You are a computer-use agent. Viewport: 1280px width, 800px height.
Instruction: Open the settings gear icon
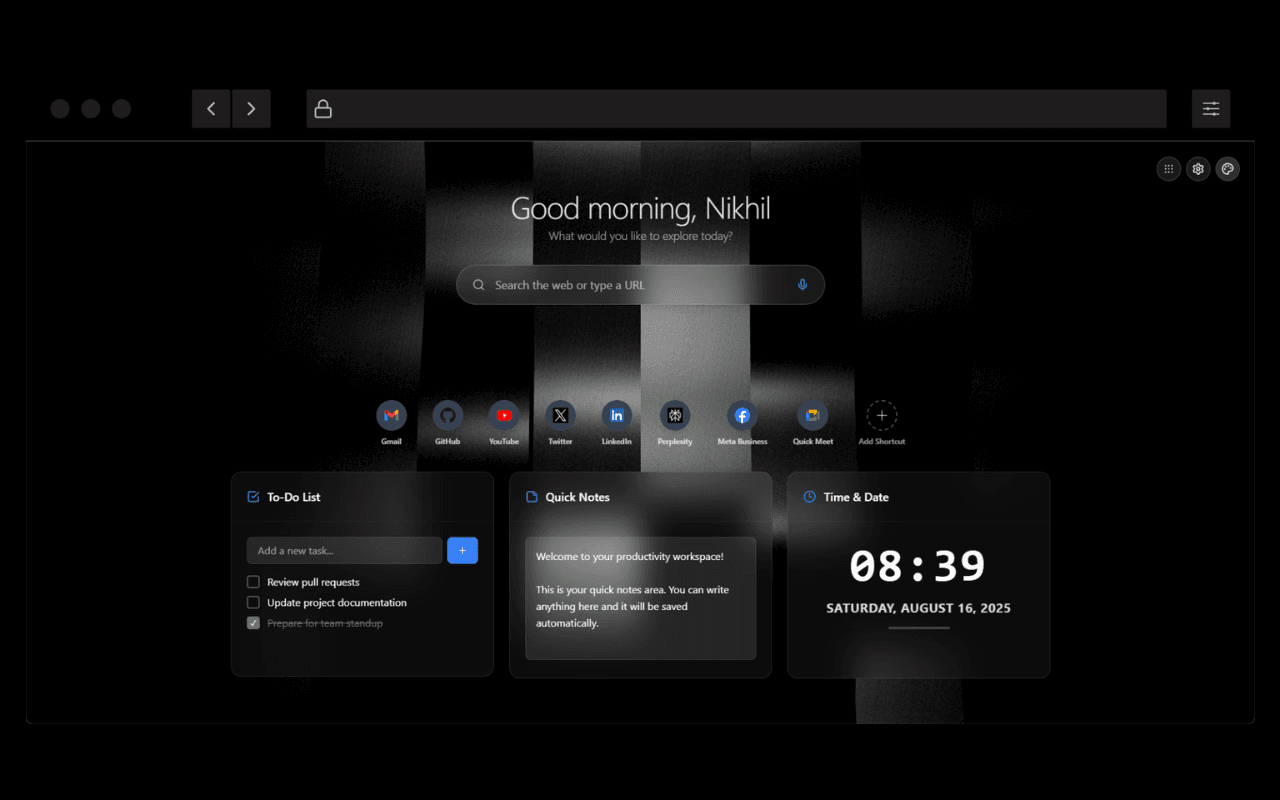point(1197,168)
